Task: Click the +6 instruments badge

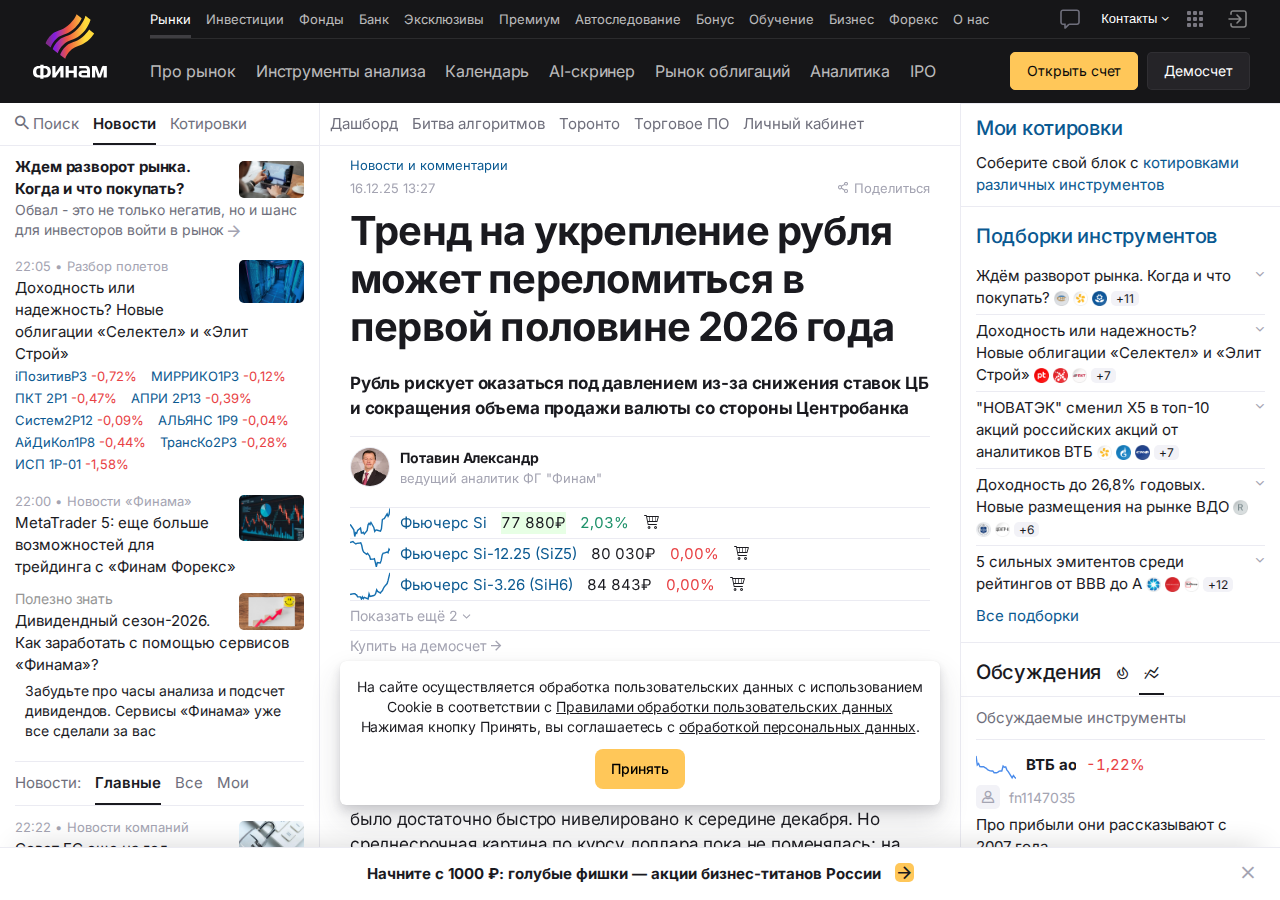Action: tap(1027, 529)
